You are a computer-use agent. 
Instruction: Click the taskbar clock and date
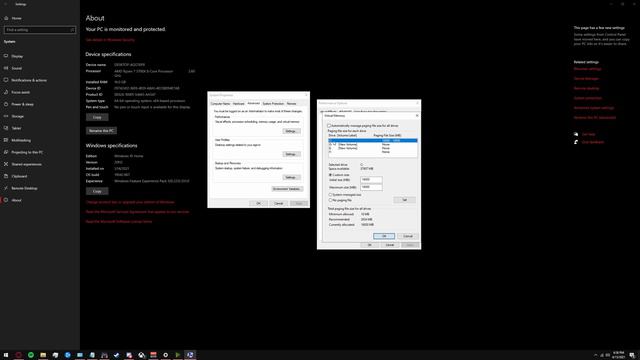click(618, 355)
